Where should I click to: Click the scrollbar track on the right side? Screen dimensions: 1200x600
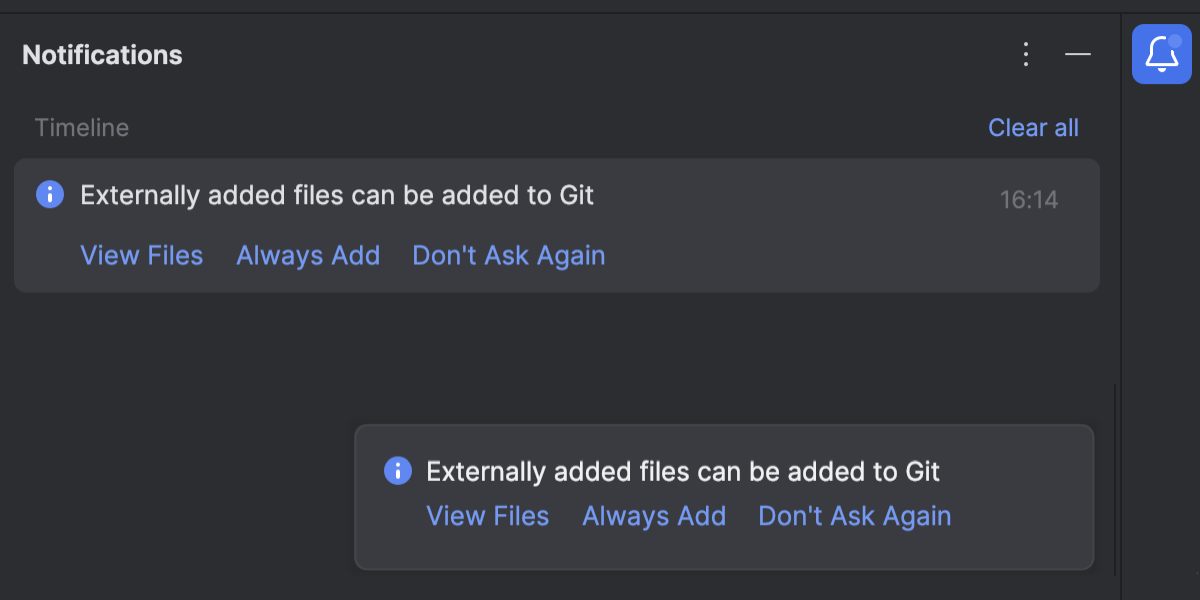pos(1113,480)
